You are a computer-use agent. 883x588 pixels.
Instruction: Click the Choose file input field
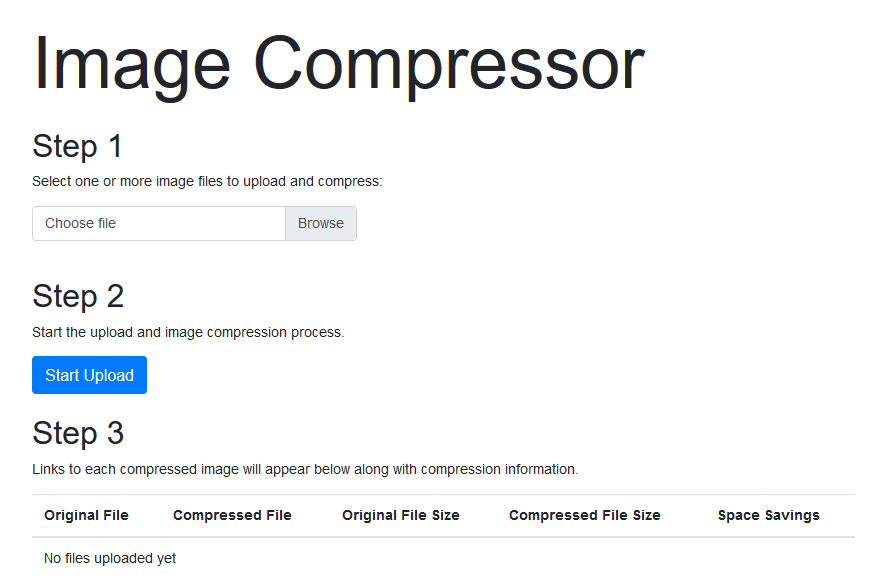[x=159, y=223]
